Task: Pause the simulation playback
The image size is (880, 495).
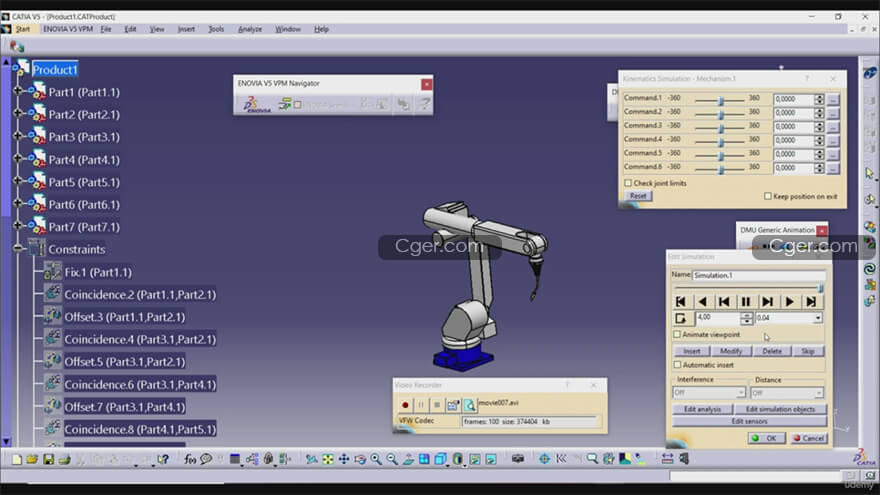Action: click(x=746, y=302)
